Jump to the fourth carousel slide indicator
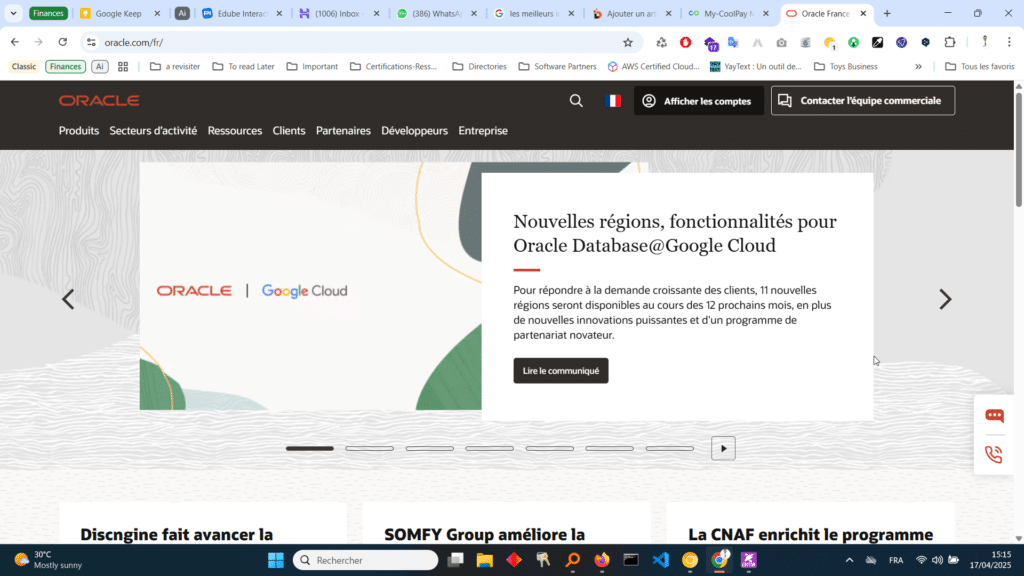The width and height of the screenshot is (1024, 576). click(489, 449)
